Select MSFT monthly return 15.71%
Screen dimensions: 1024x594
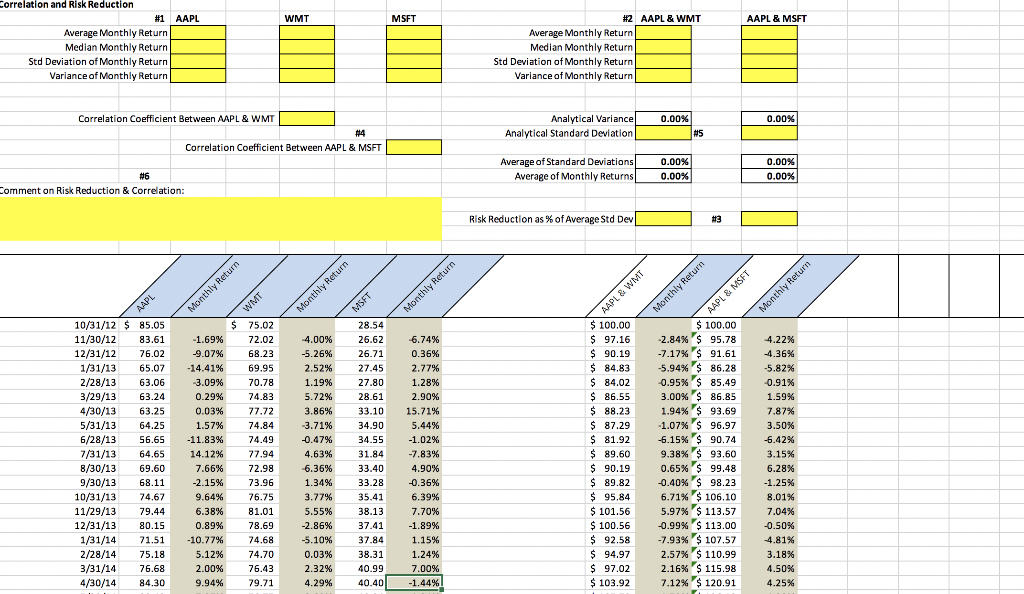[x=414, y=411]
